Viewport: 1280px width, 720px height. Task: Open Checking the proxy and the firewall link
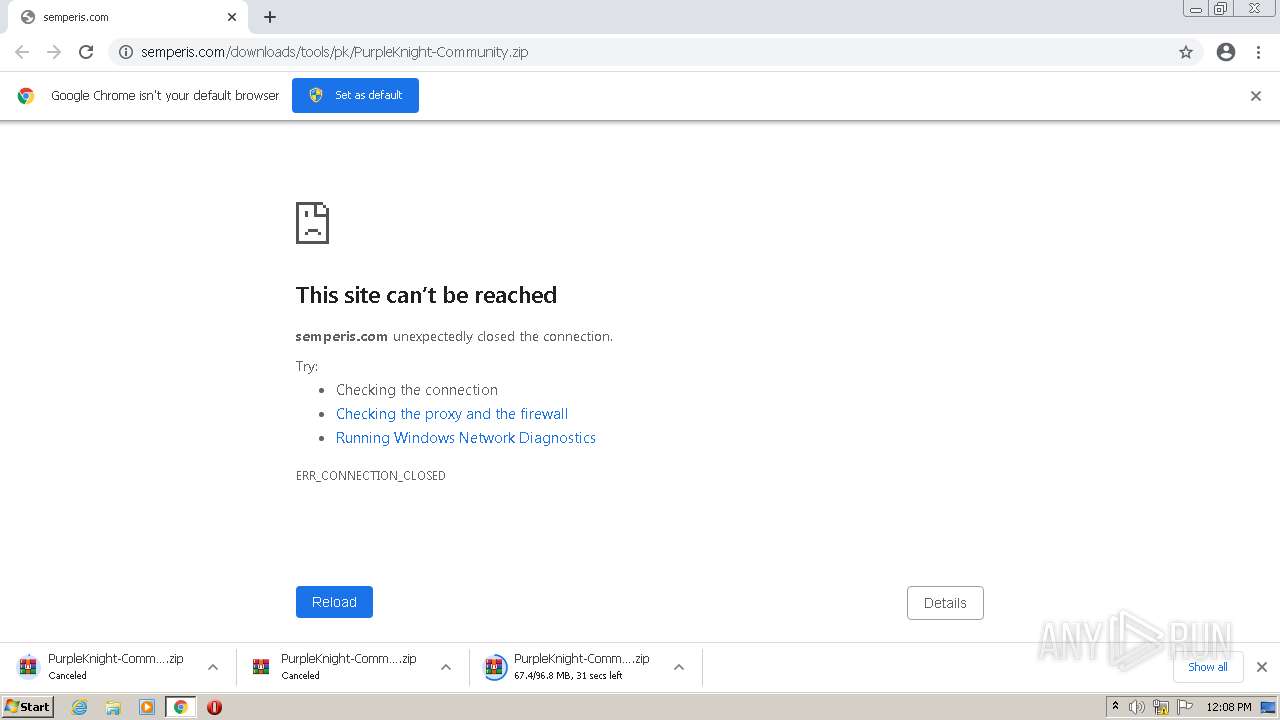452,414
